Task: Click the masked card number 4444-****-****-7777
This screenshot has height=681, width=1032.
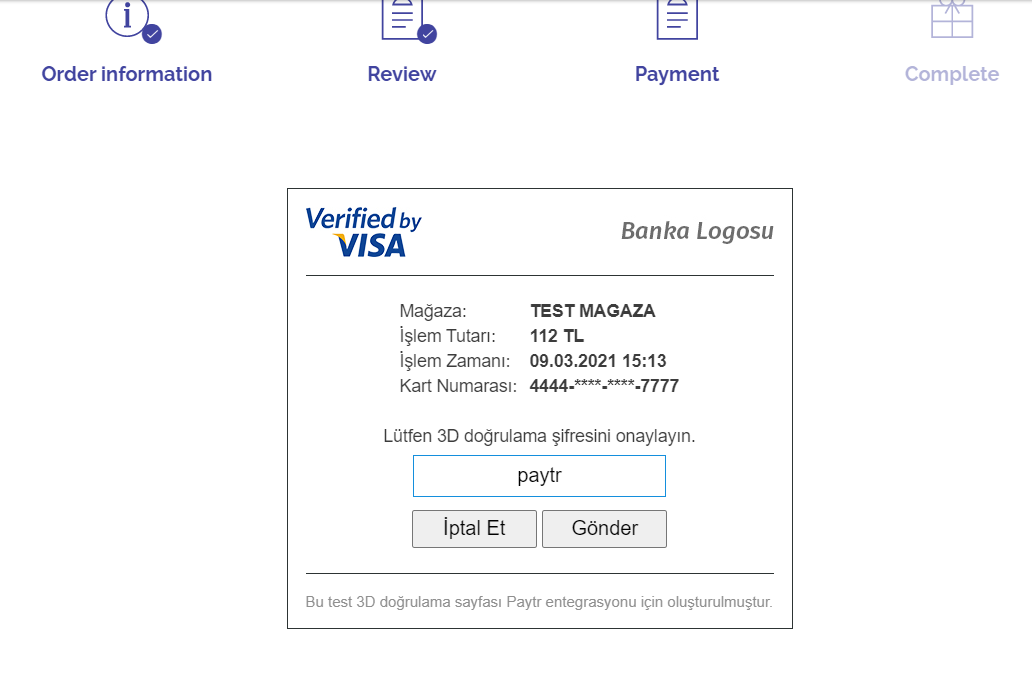Action: click(604, 386)
